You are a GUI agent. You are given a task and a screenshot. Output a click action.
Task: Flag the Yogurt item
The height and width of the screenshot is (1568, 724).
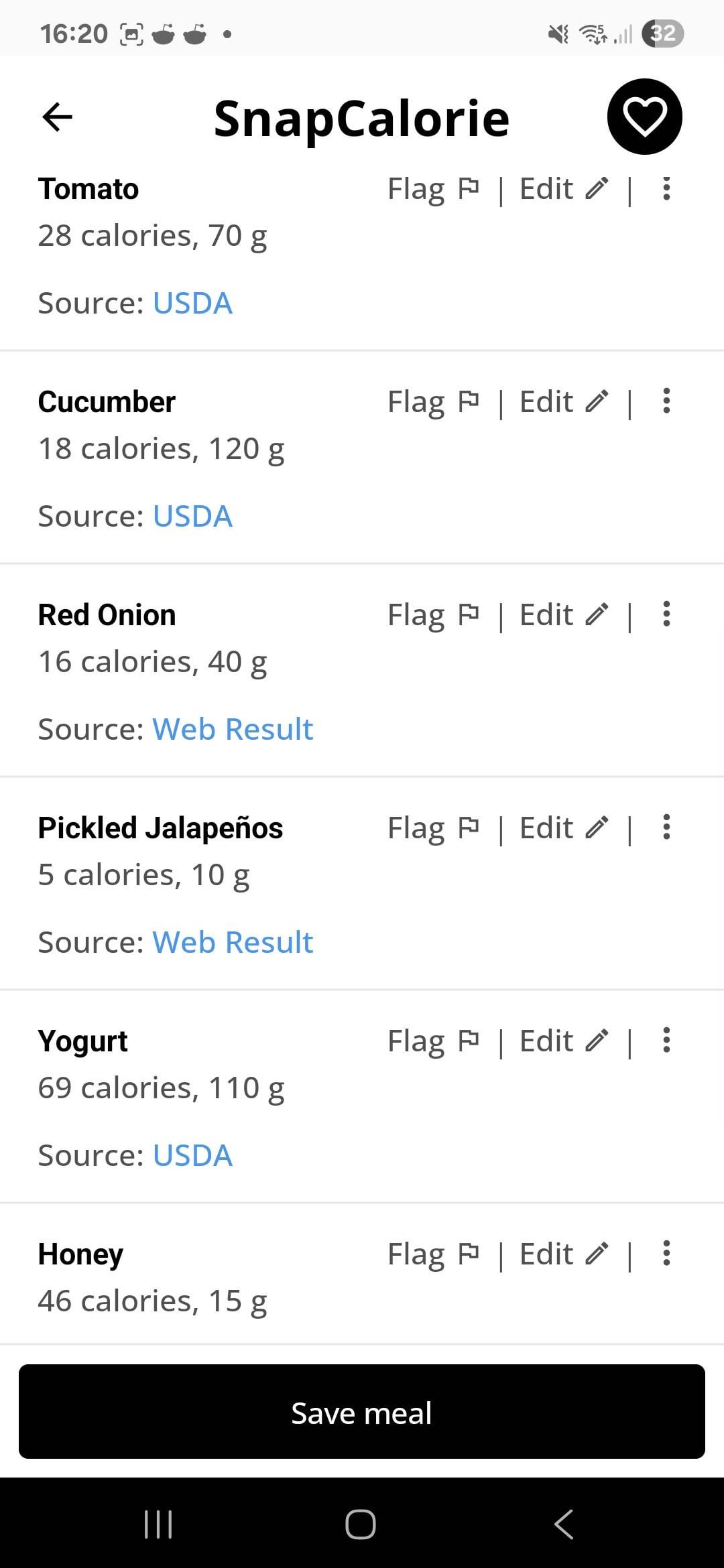pyautogui.click(x=433, y=1041)
